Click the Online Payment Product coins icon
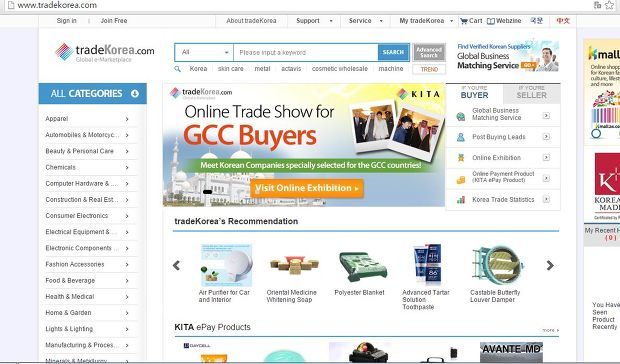Viewport: 620px width, 364px height. tap(461, 179)
